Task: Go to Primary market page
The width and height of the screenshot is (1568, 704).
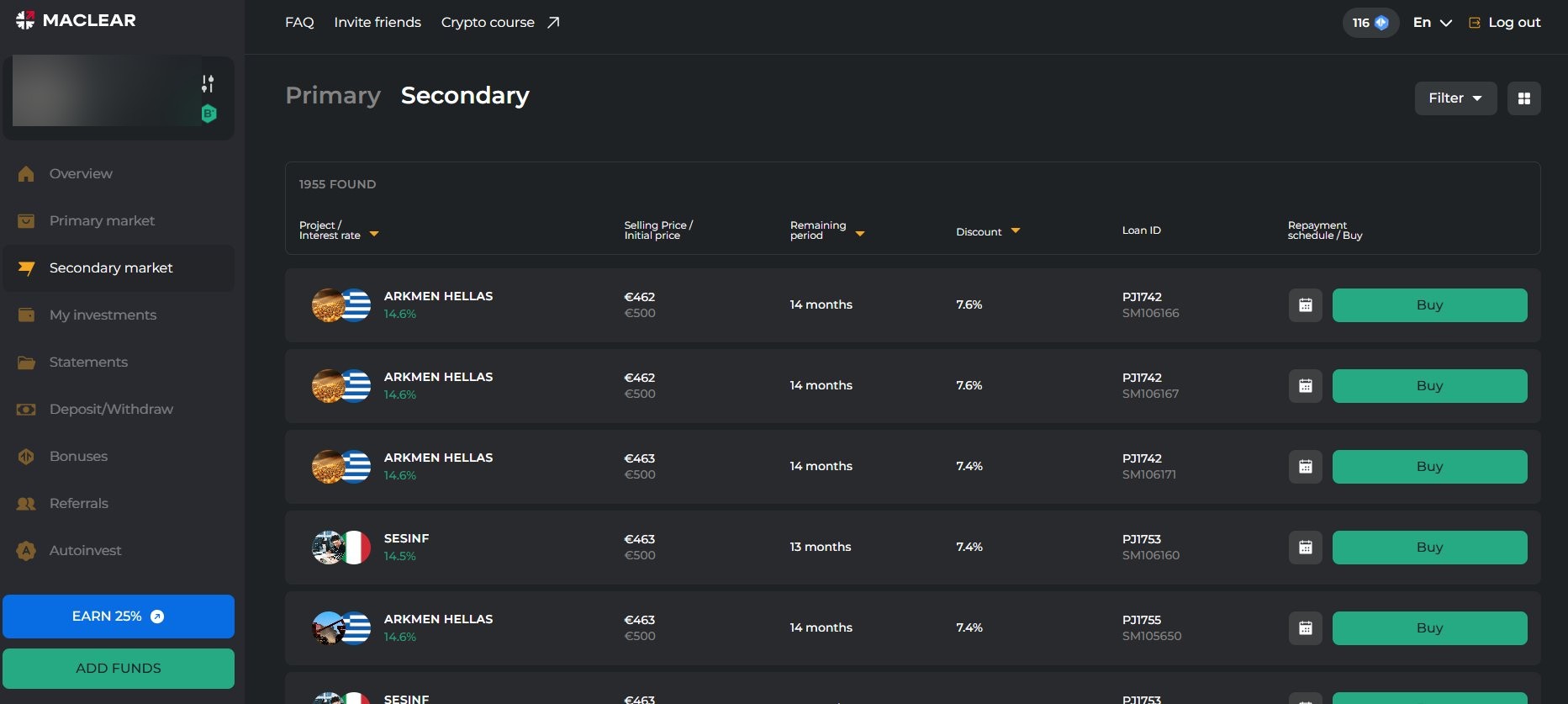Action: coord(119,220)
